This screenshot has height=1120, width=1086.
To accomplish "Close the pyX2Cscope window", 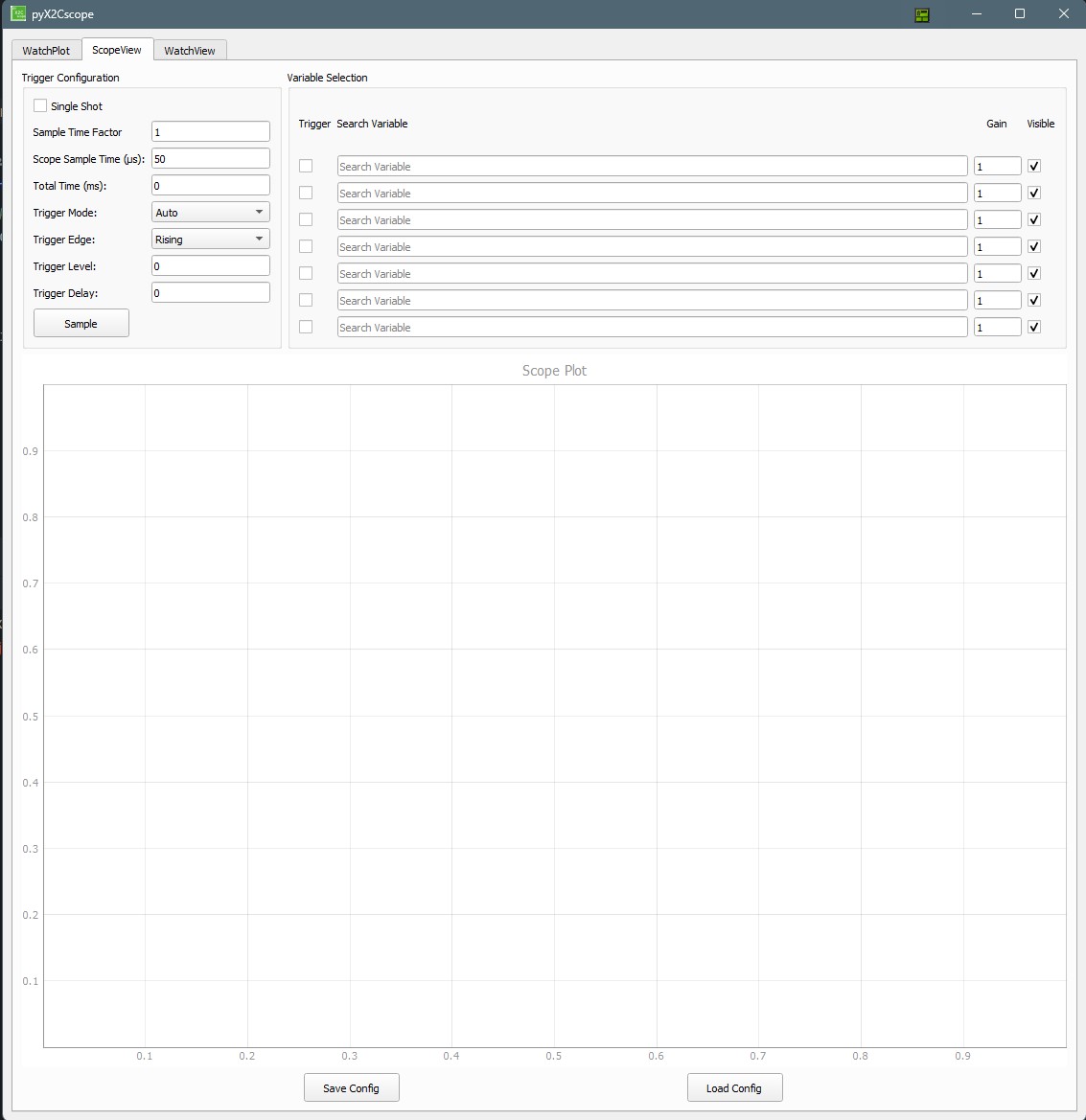I will [1064, 14].
